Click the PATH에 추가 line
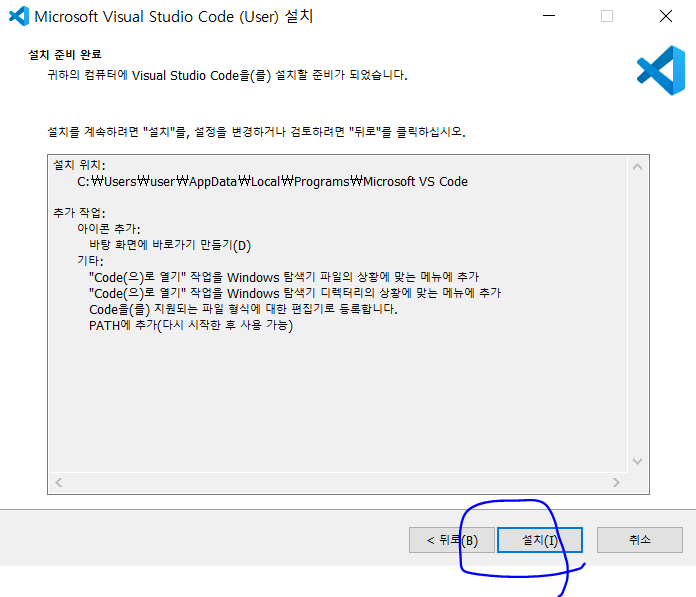This screenshot has width=696, height=597. pos(191,325)
